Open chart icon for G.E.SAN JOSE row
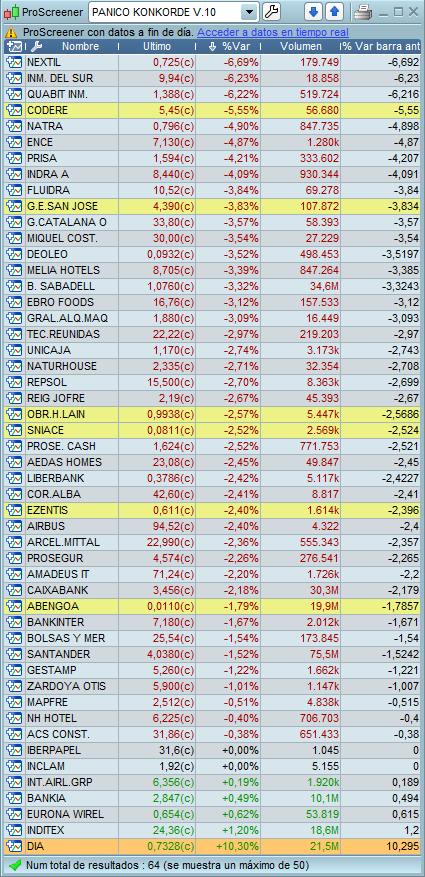Viewport: 425px width, 877px height. point(13,206)
